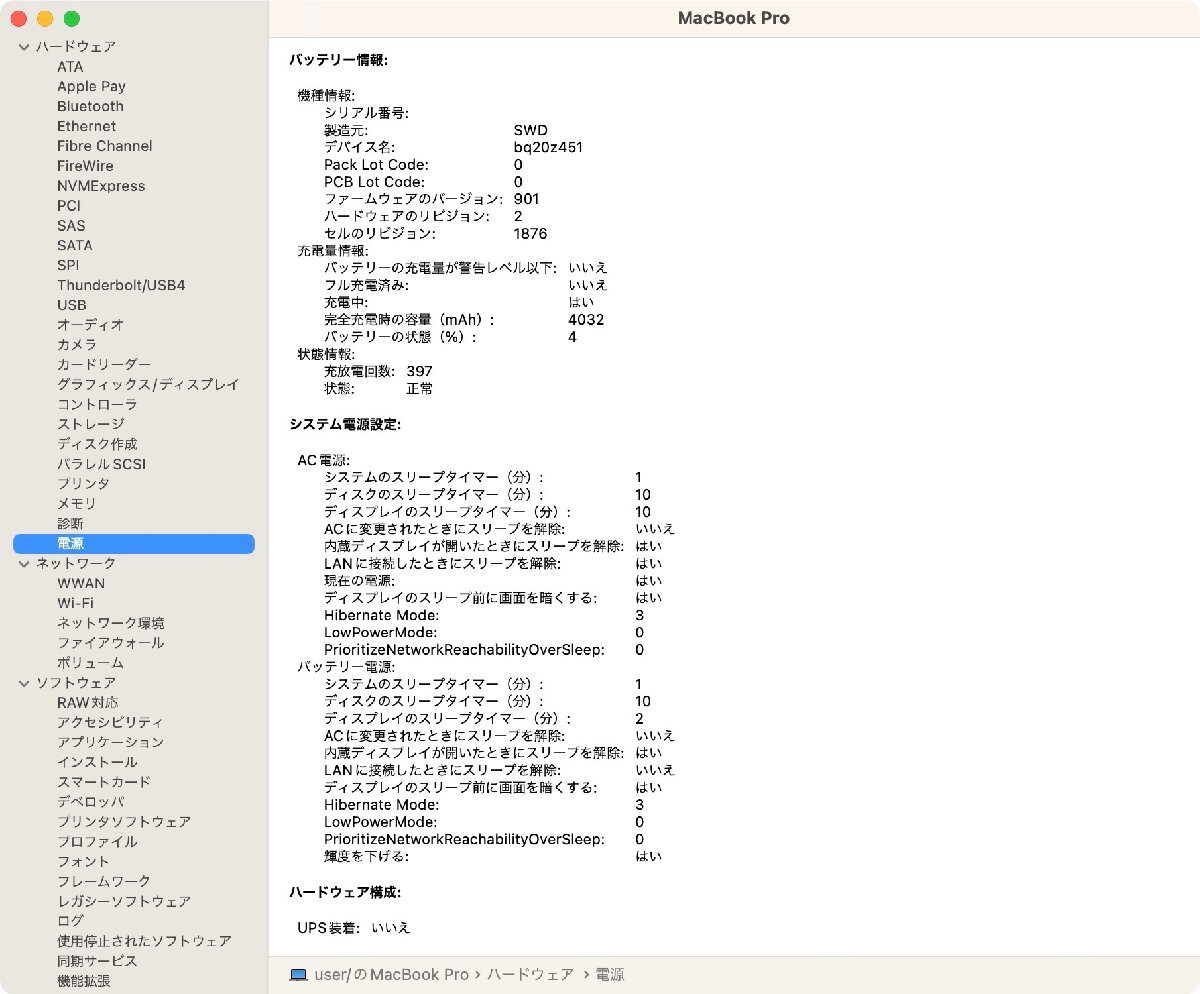This screenshot has width=1200, height=994.
Task: Click the システム電源設定 heading
Action: click(x=345, y=425)
